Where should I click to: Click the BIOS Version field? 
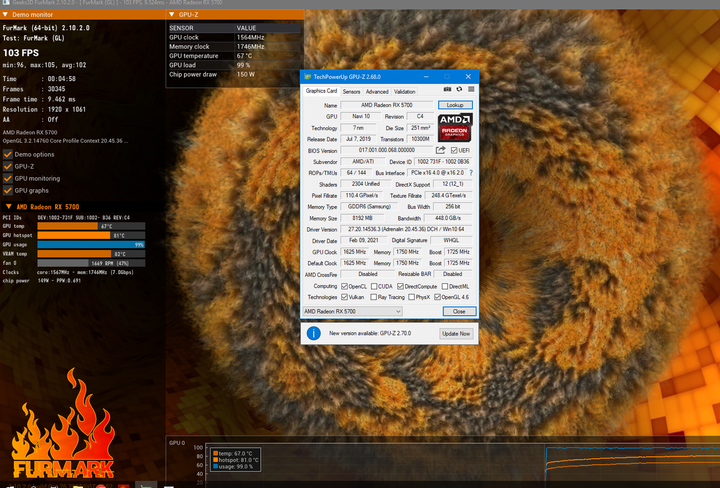(386, 150)
